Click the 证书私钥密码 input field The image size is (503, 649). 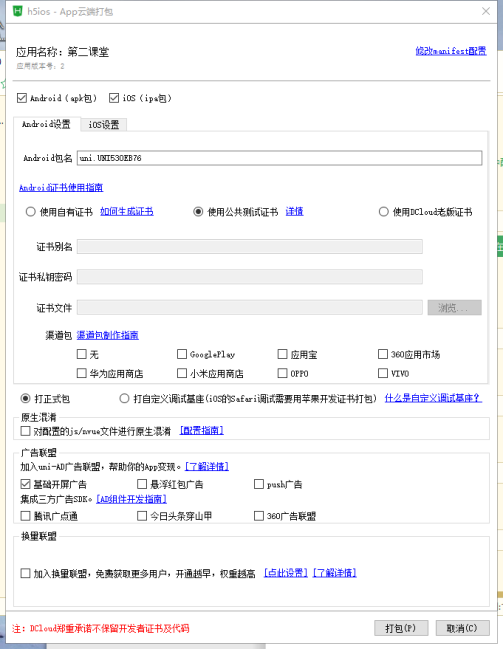pyautogui.click(x=250, y=277)
